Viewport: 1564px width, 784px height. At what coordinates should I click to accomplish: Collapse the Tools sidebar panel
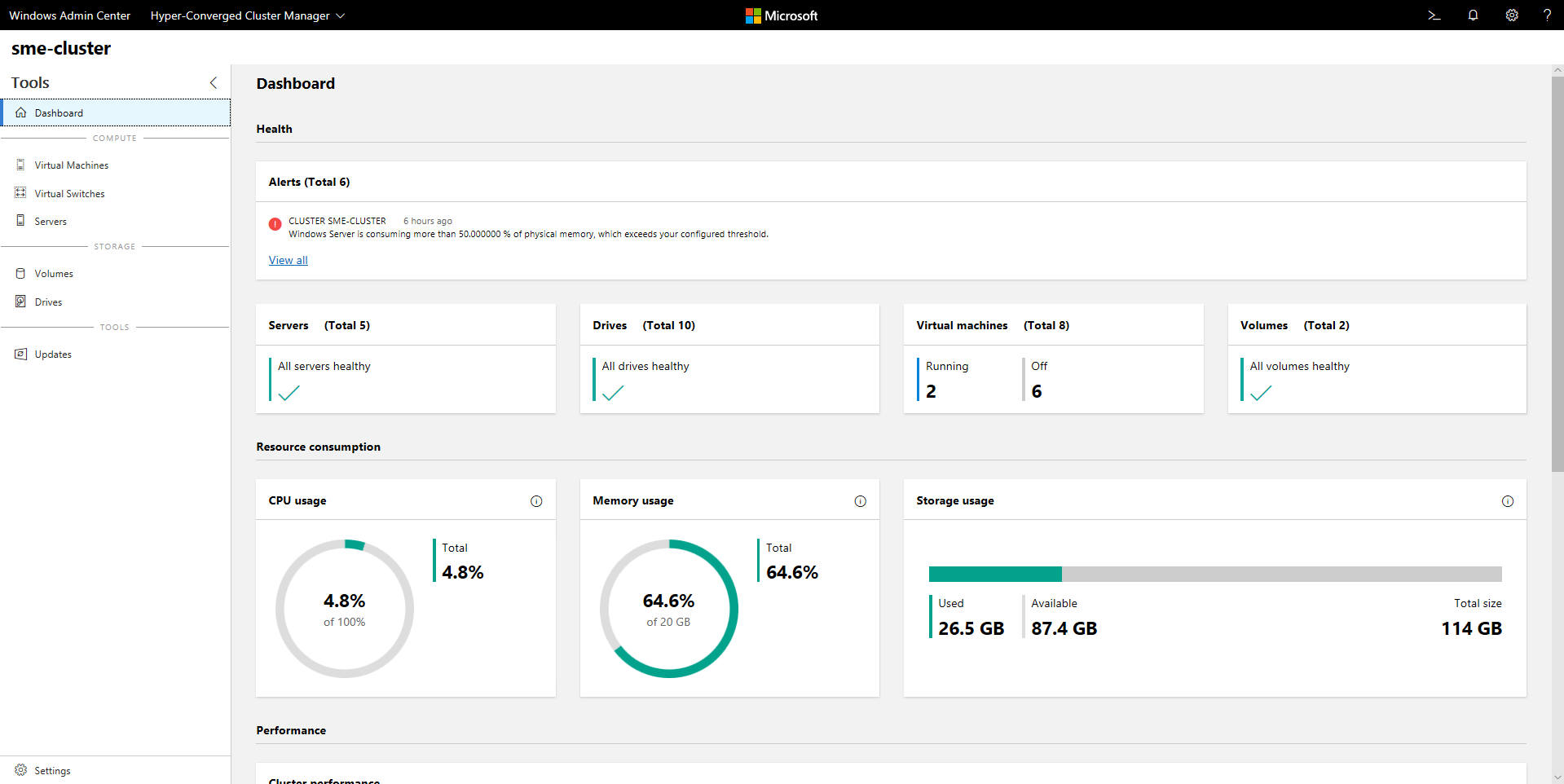tap(213, 82)
